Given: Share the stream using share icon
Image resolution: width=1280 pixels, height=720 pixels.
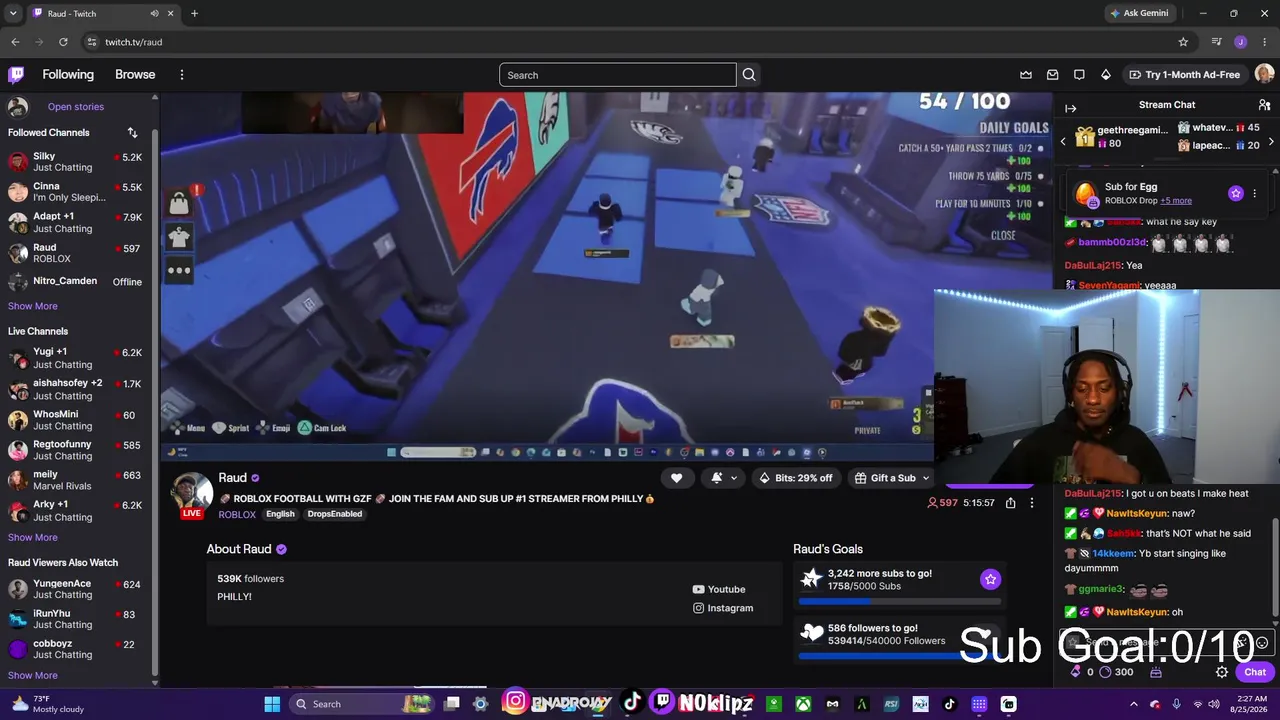Looking at the screenshot, I should coord(1011,503).
